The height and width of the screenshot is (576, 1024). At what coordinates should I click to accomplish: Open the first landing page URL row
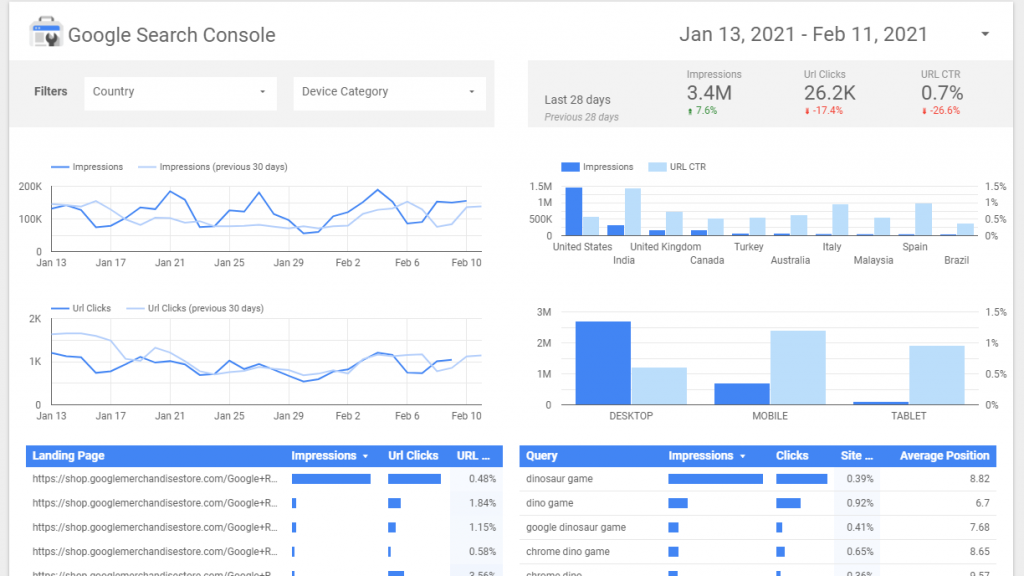point(154,479)
